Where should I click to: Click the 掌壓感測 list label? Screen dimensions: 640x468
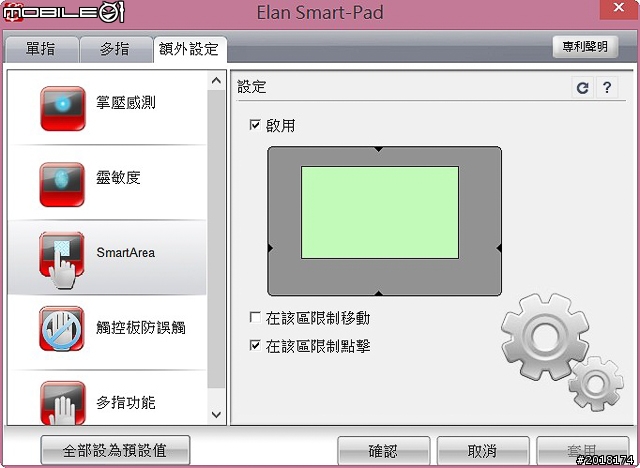(126, 102)
